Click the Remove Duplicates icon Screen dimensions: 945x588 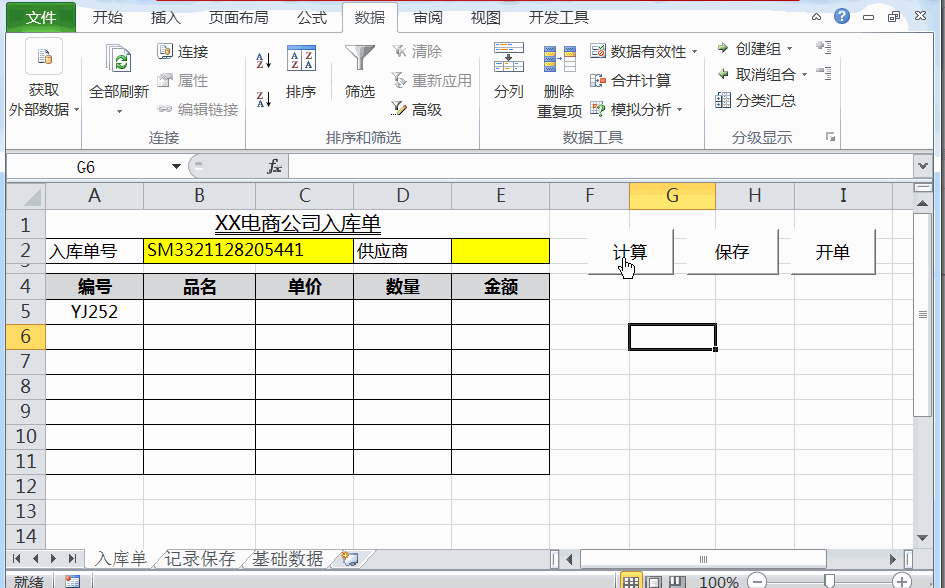coord(559,60)
